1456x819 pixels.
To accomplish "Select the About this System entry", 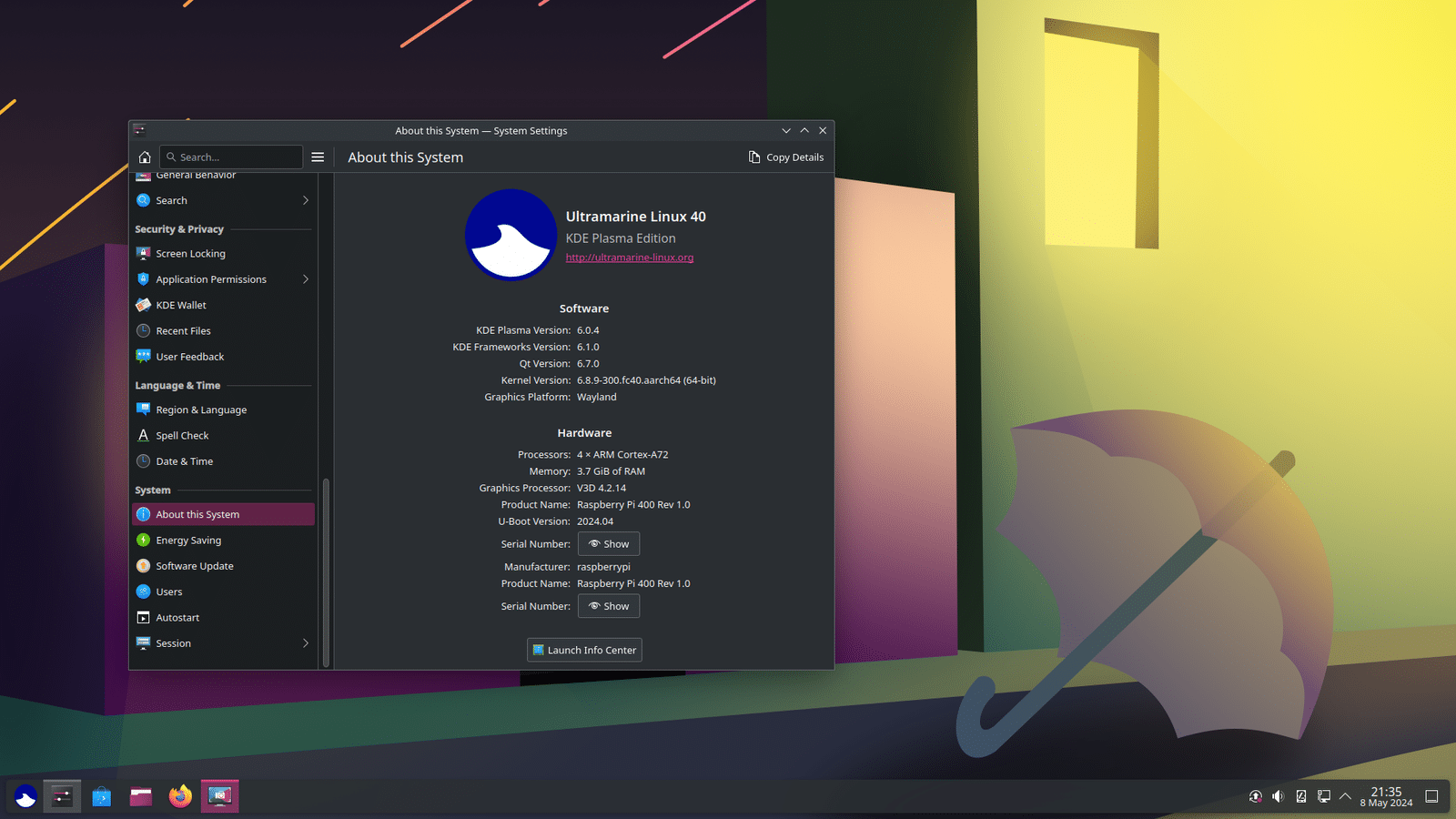I will pos(197,513).
